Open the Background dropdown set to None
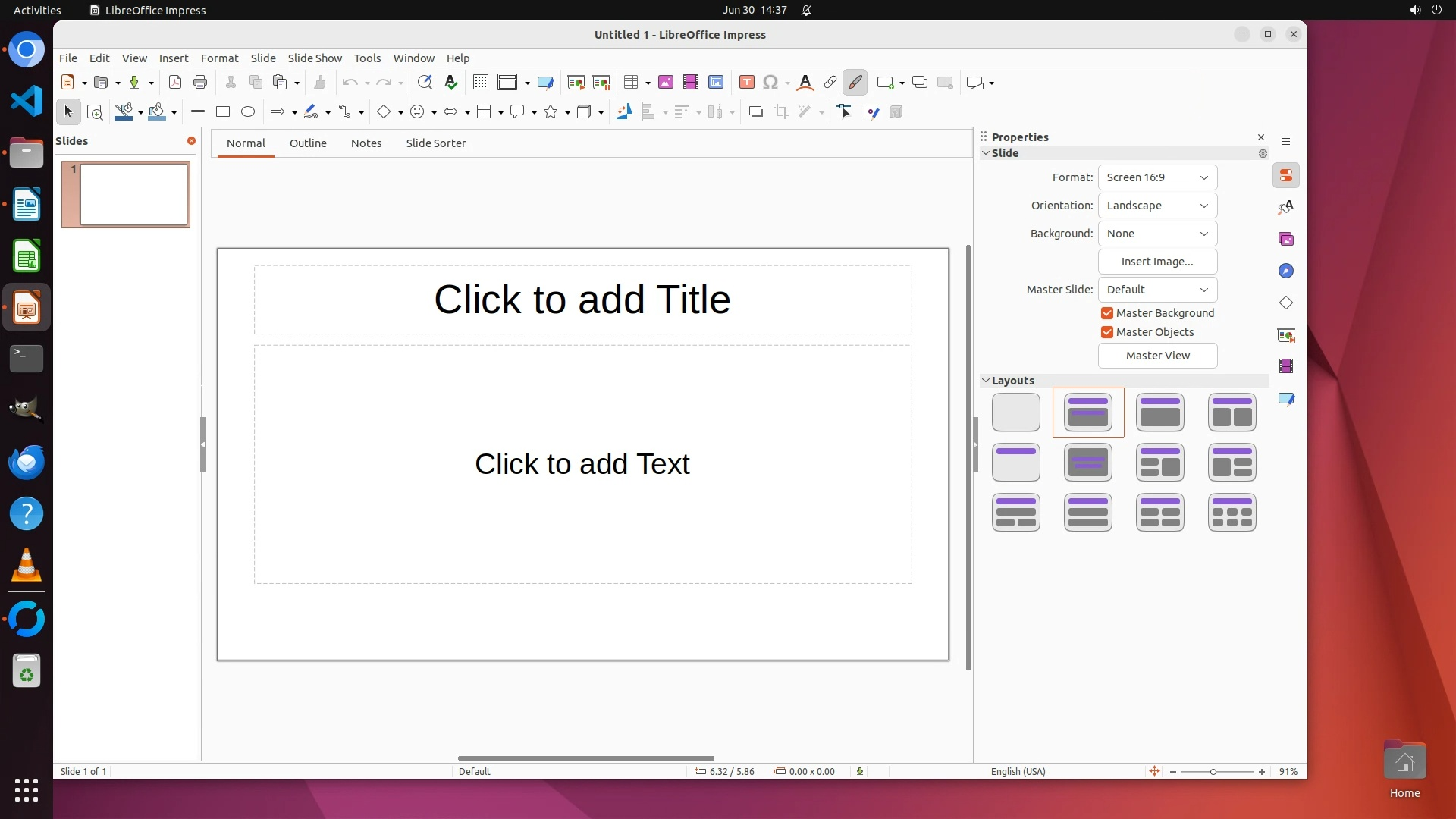 pyautogui.click(x=1157, y=234)
